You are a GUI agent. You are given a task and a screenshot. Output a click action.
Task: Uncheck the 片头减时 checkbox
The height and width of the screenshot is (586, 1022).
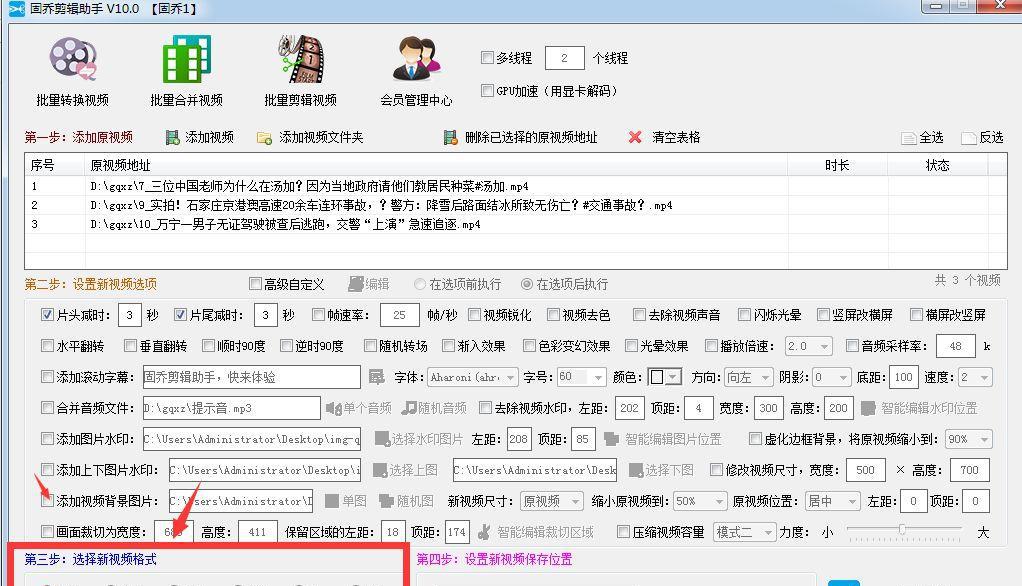47,314
